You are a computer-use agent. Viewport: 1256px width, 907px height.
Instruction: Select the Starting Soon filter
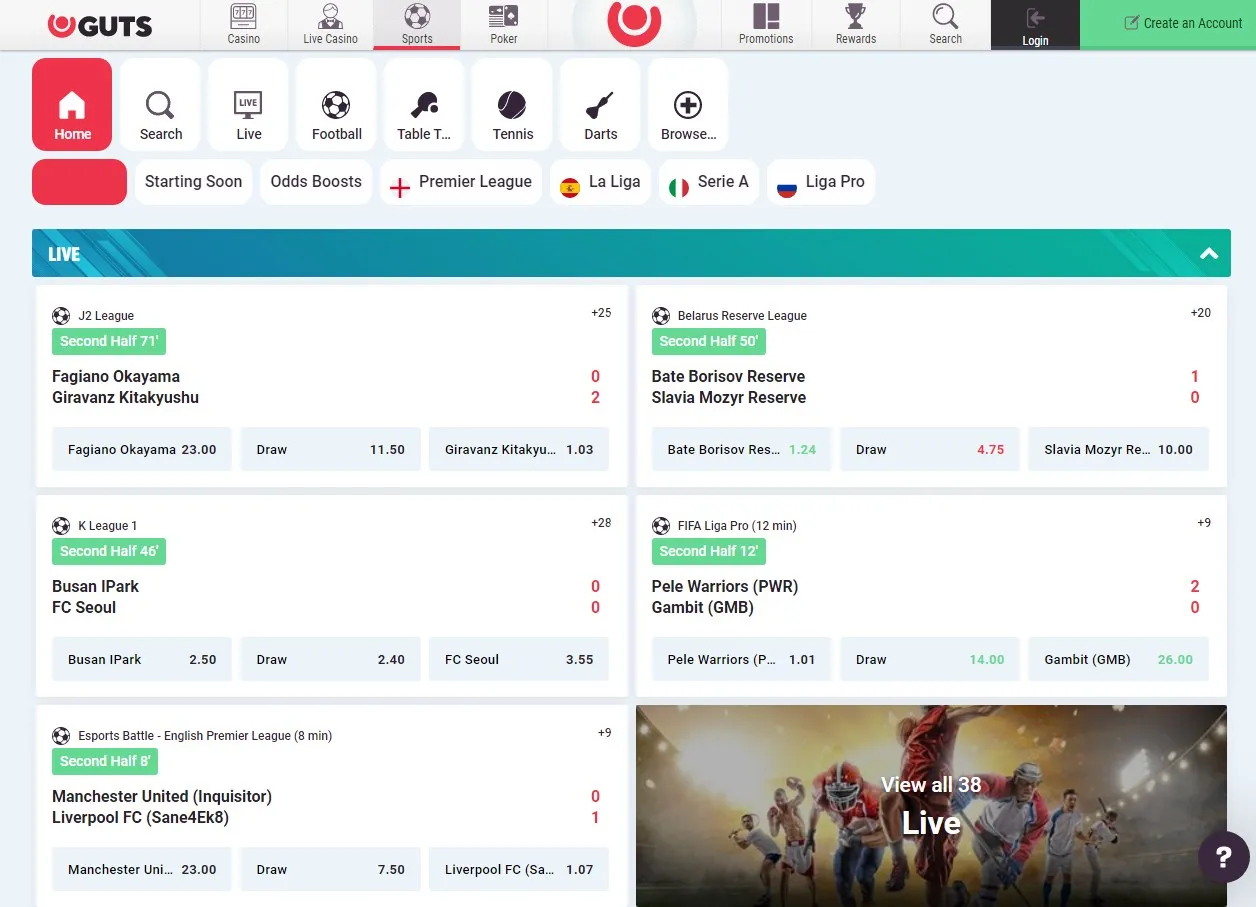pos(193,182)
